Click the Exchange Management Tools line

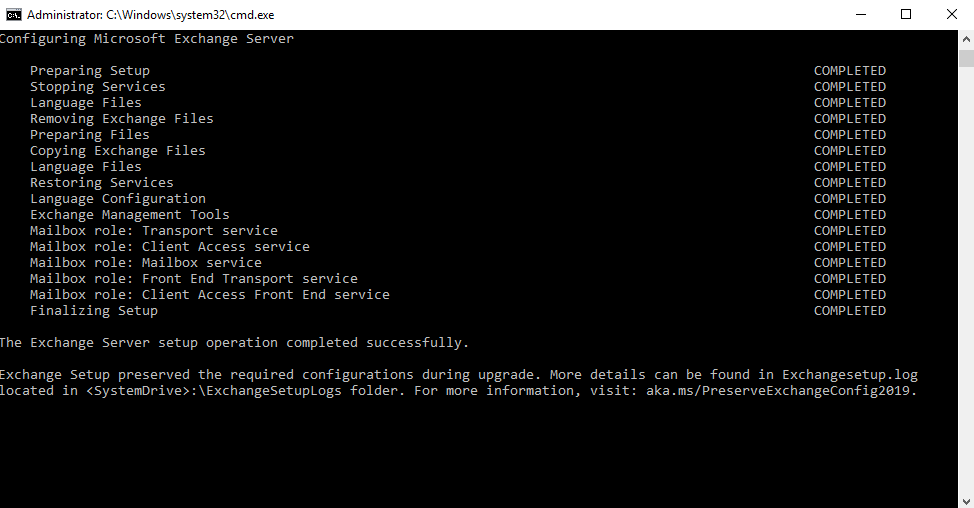[130, 215]
